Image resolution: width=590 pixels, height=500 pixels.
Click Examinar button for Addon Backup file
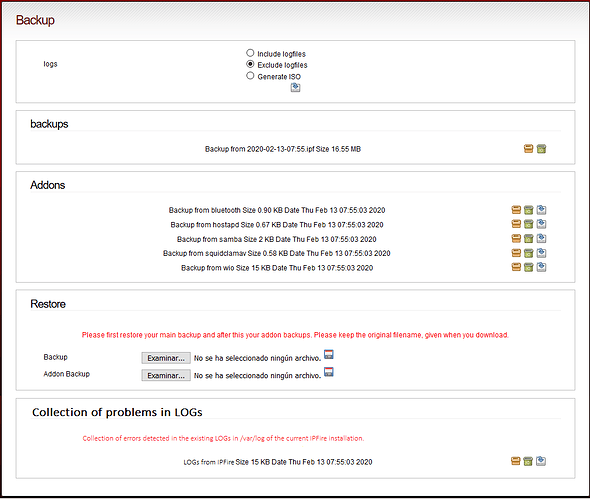click(x=166, y=375)
